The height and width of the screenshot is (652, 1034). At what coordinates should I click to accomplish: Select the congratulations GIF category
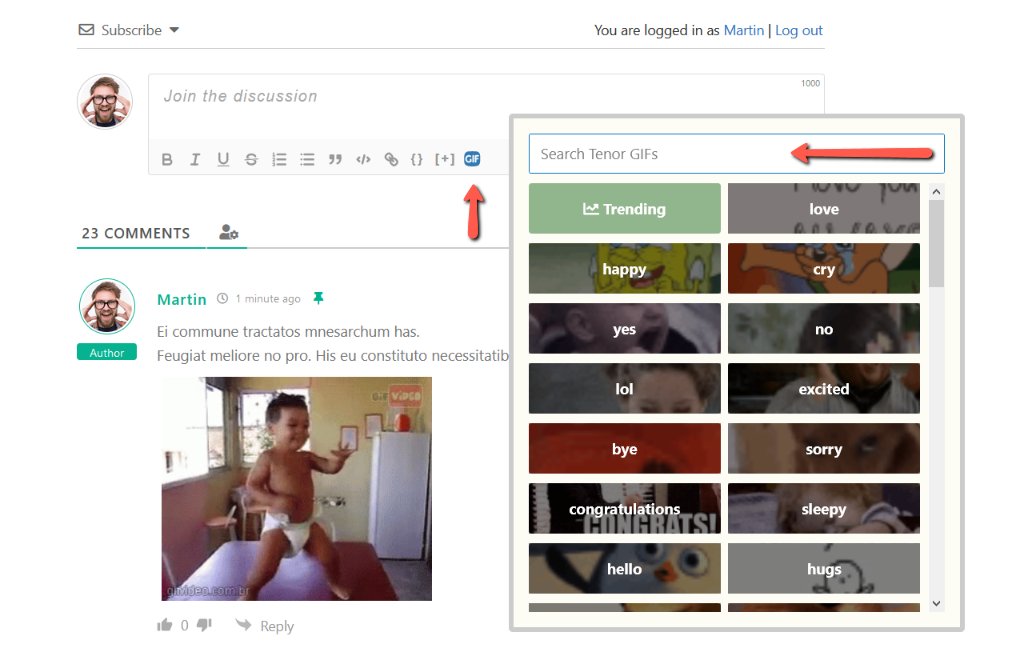[x=624, y=508]
